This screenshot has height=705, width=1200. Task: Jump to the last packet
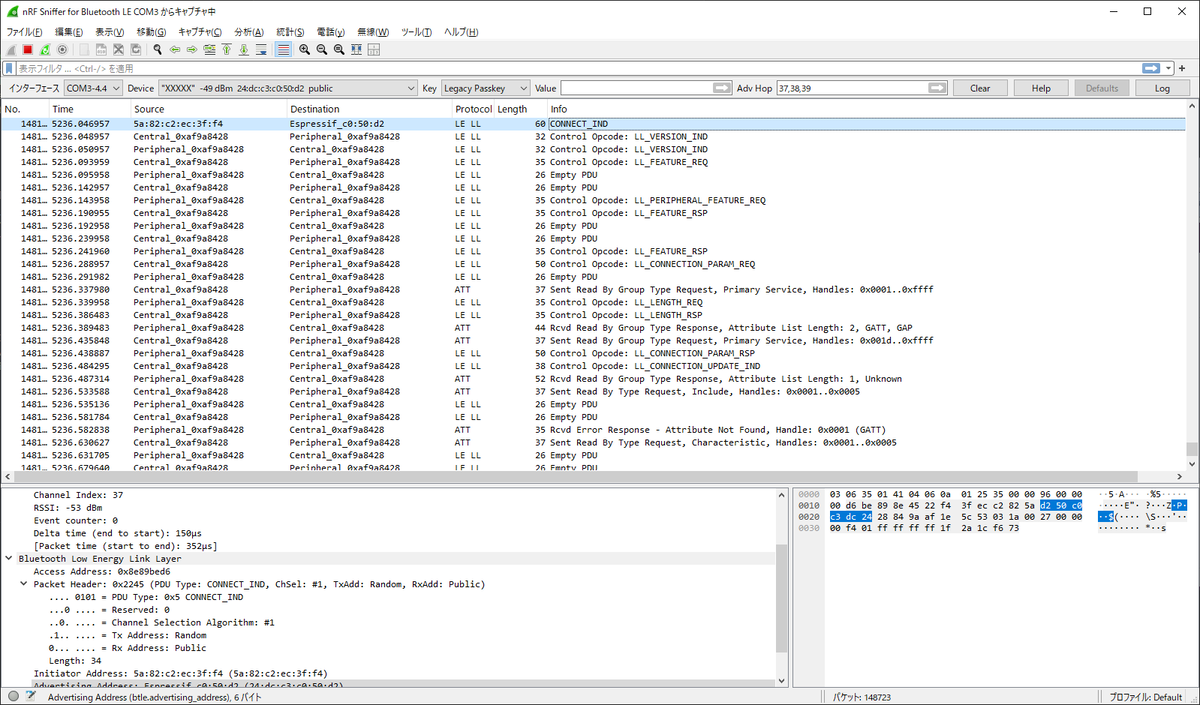click(243, 49)
